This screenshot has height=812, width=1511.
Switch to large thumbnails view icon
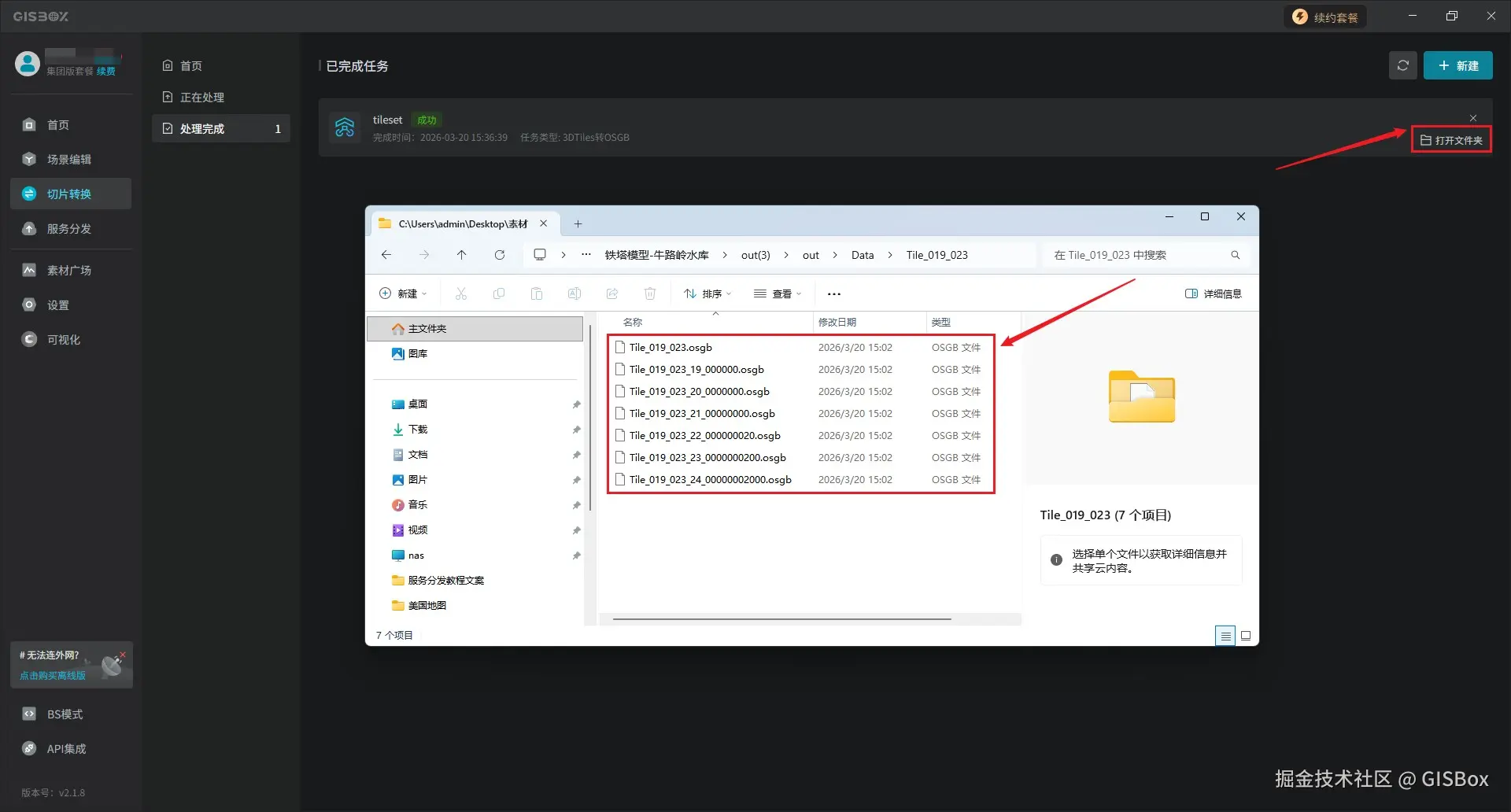1246,636
